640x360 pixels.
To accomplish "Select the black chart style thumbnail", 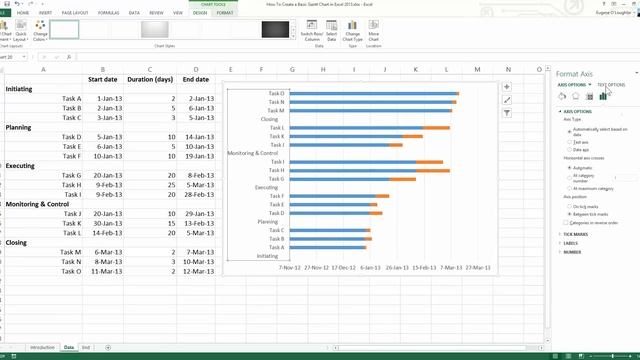I will [275, 30].
